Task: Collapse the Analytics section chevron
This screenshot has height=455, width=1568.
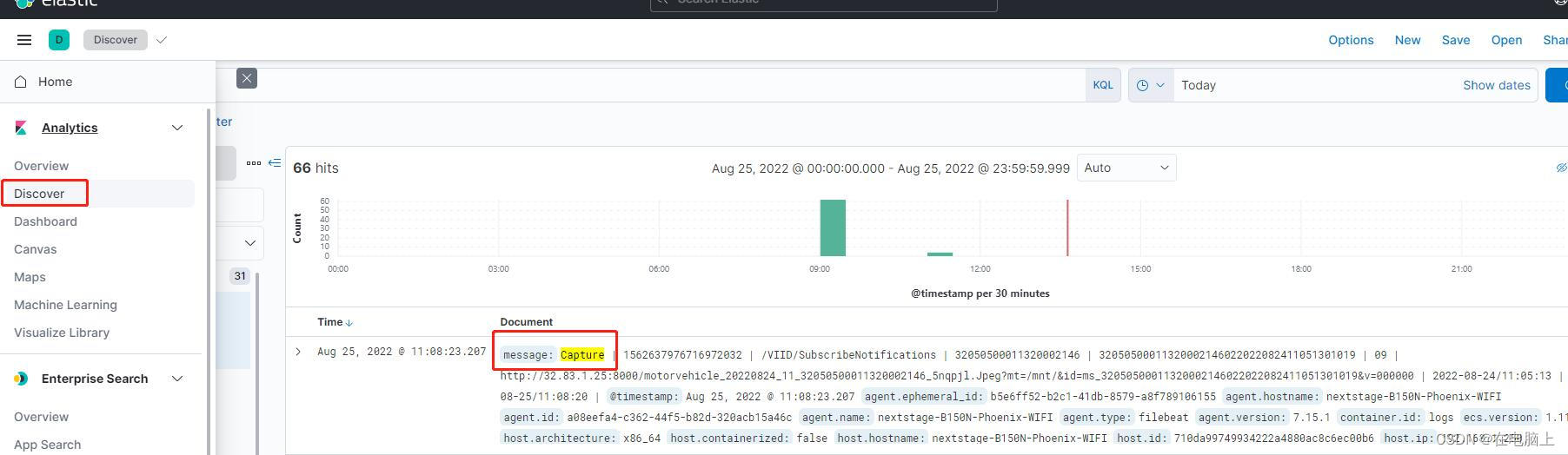Action: tap(177, 128)
